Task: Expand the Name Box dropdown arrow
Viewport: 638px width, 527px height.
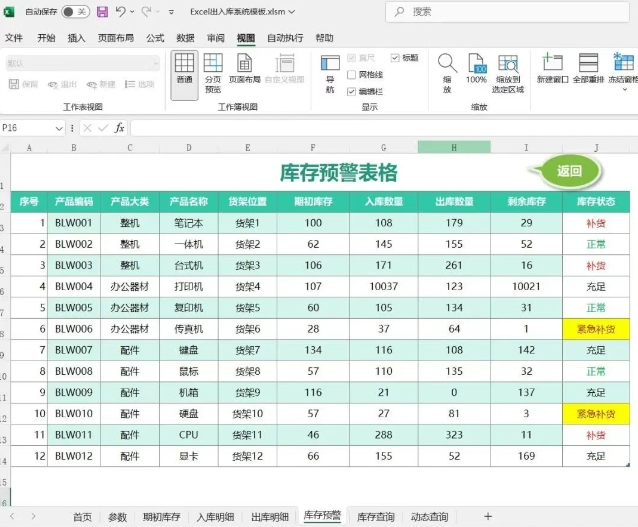Action: [59, 129]
